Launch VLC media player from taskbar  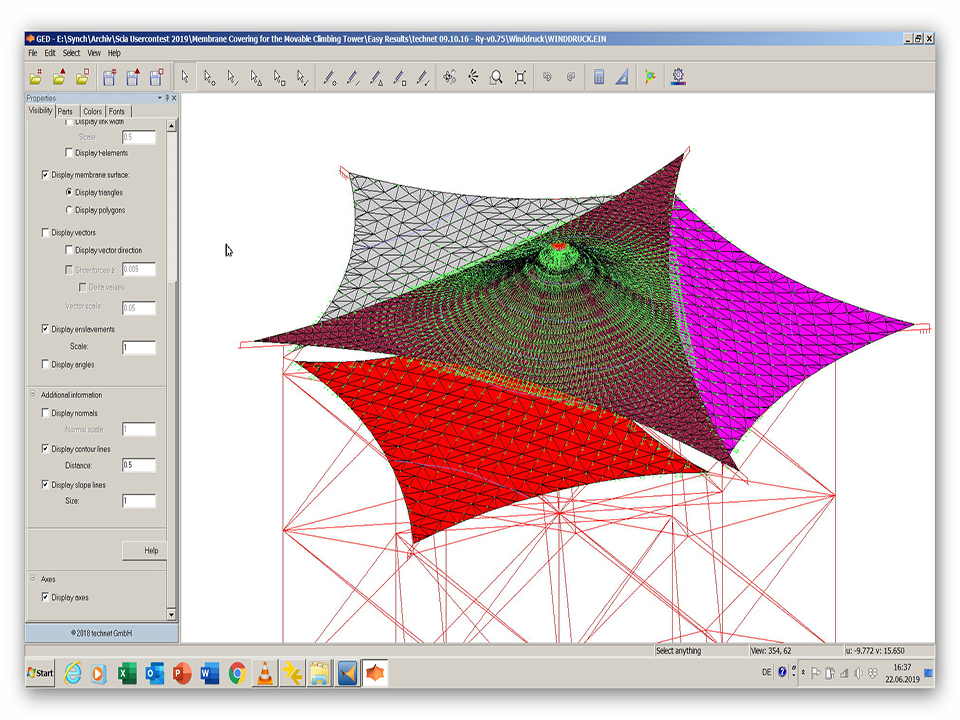tap(264, 673)
